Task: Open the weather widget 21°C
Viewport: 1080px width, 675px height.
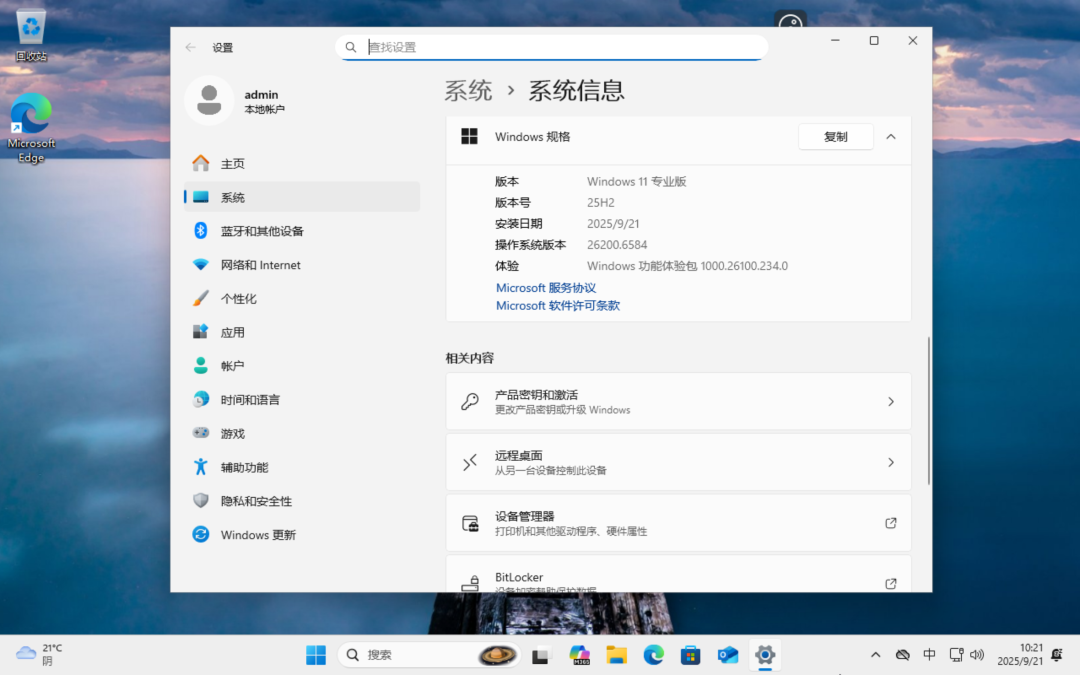Action: (39, 654)
